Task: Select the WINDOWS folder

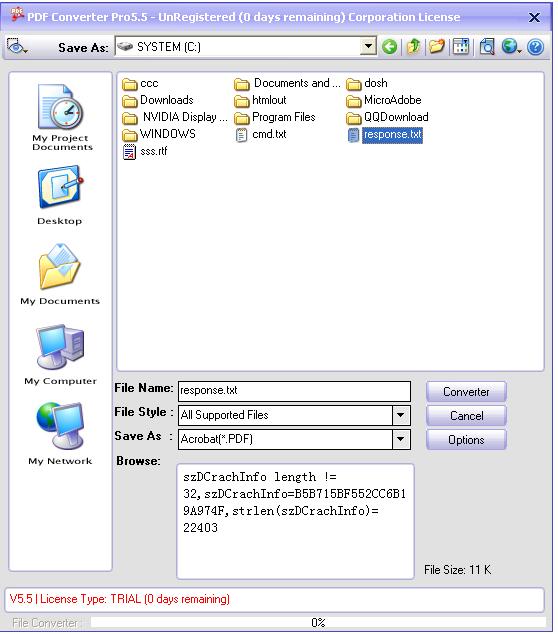Action: (159, 134)
